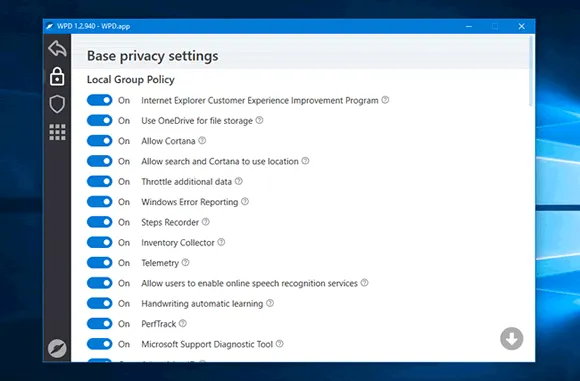Viewport: 580px width, 381px height.
Task: Switch off Microsoft Support Diagnostic Tool
Action: pos(100,344)
